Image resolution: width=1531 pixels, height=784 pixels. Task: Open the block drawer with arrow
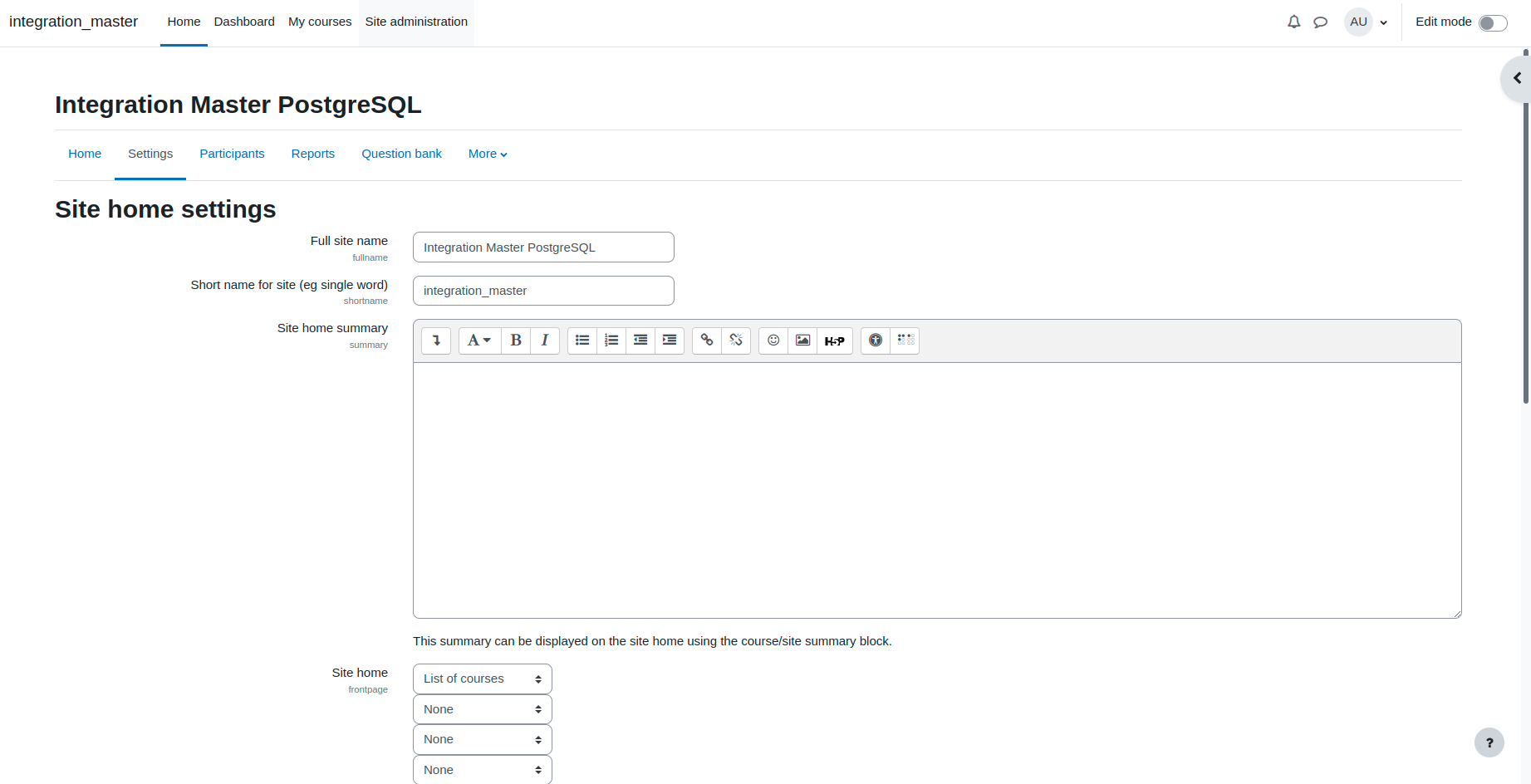pos(1517,78)
